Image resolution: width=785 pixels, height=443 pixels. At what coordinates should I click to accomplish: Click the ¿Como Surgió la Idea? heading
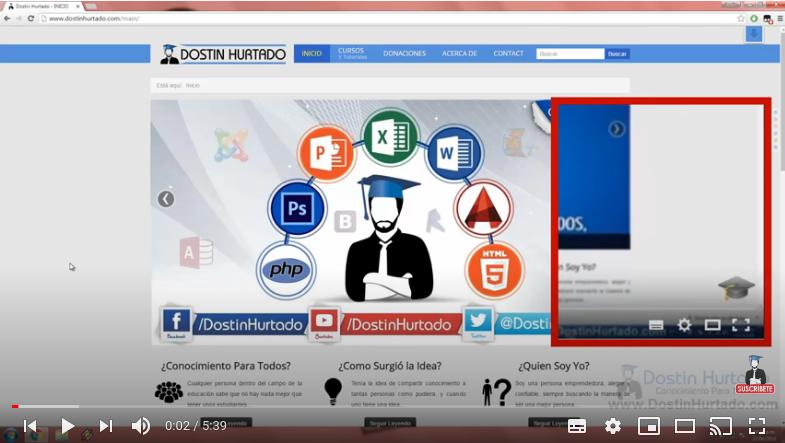point(390,366)
